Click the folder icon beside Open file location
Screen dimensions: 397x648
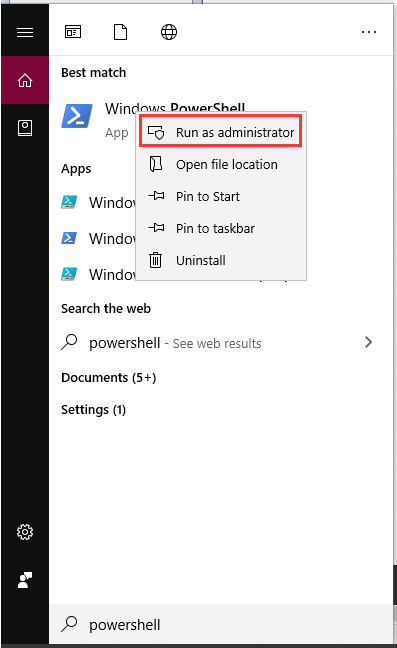pyautogui.click(x=156, y=164)
